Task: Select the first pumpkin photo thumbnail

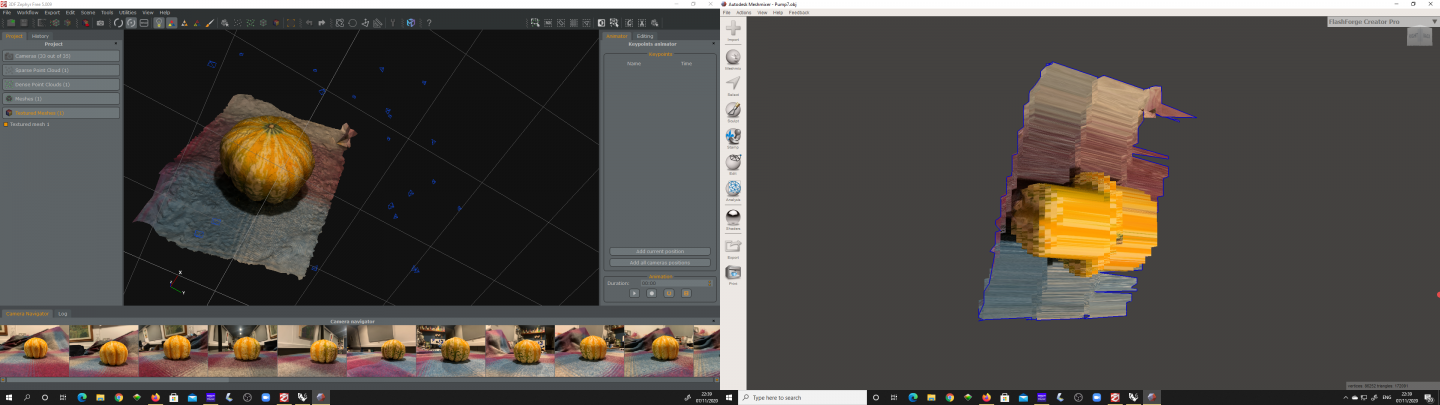Action: tap(35, 351)
